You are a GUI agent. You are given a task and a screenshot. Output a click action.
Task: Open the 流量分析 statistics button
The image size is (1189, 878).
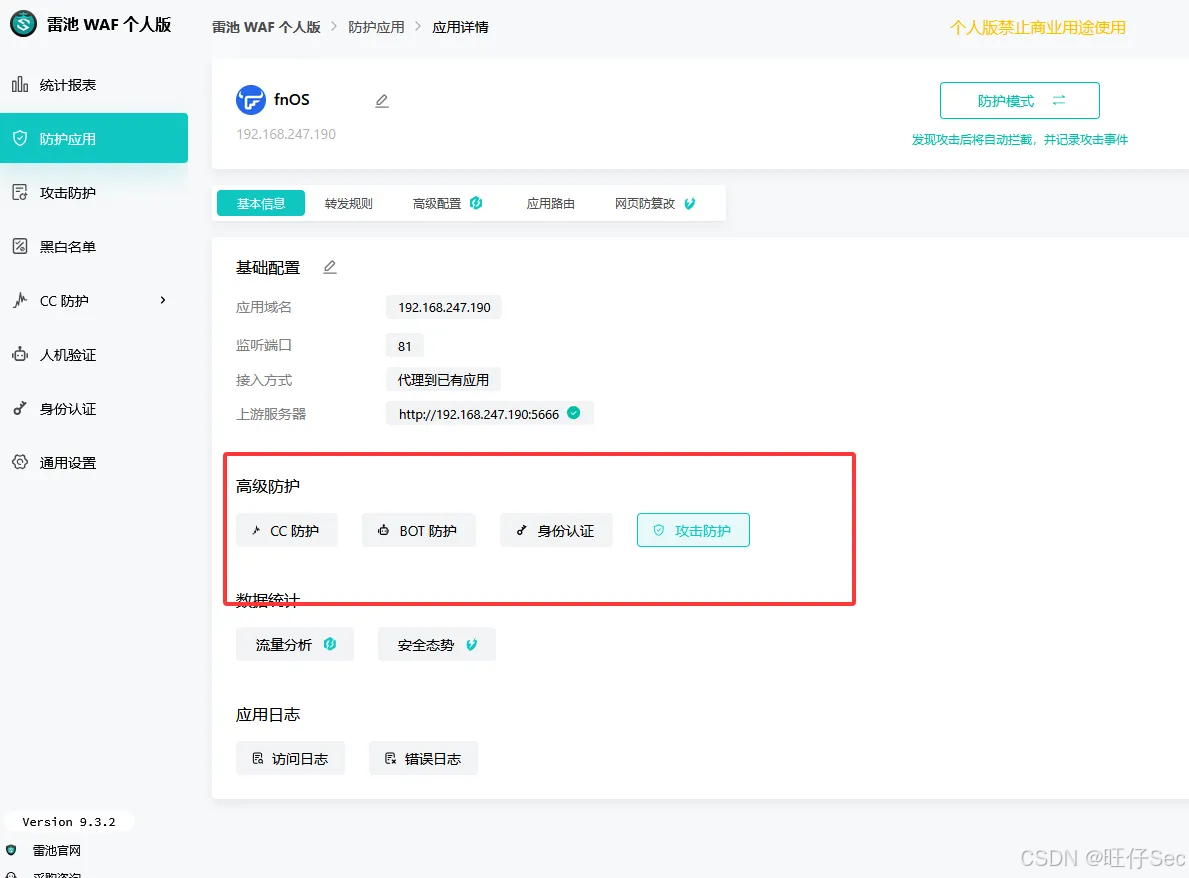point(295,644)
